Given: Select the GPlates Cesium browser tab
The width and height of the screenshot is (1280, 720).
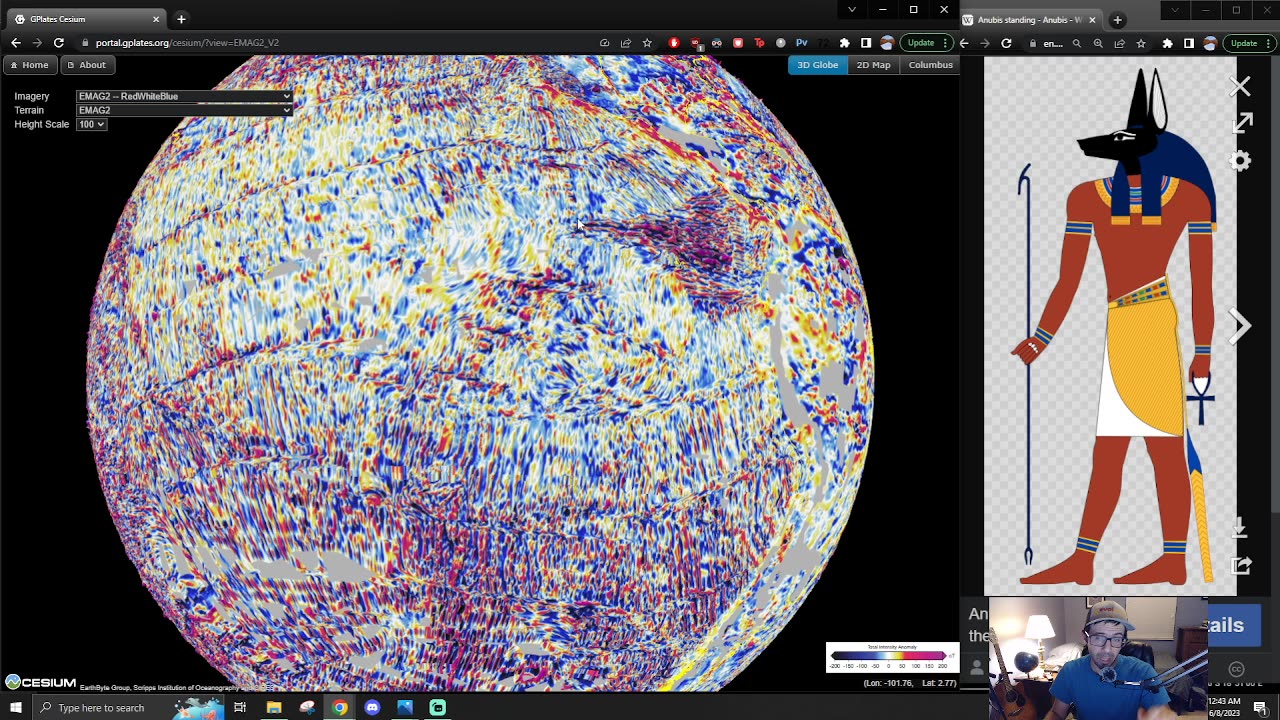Looking at the screenshot, I should coord(85,19).
